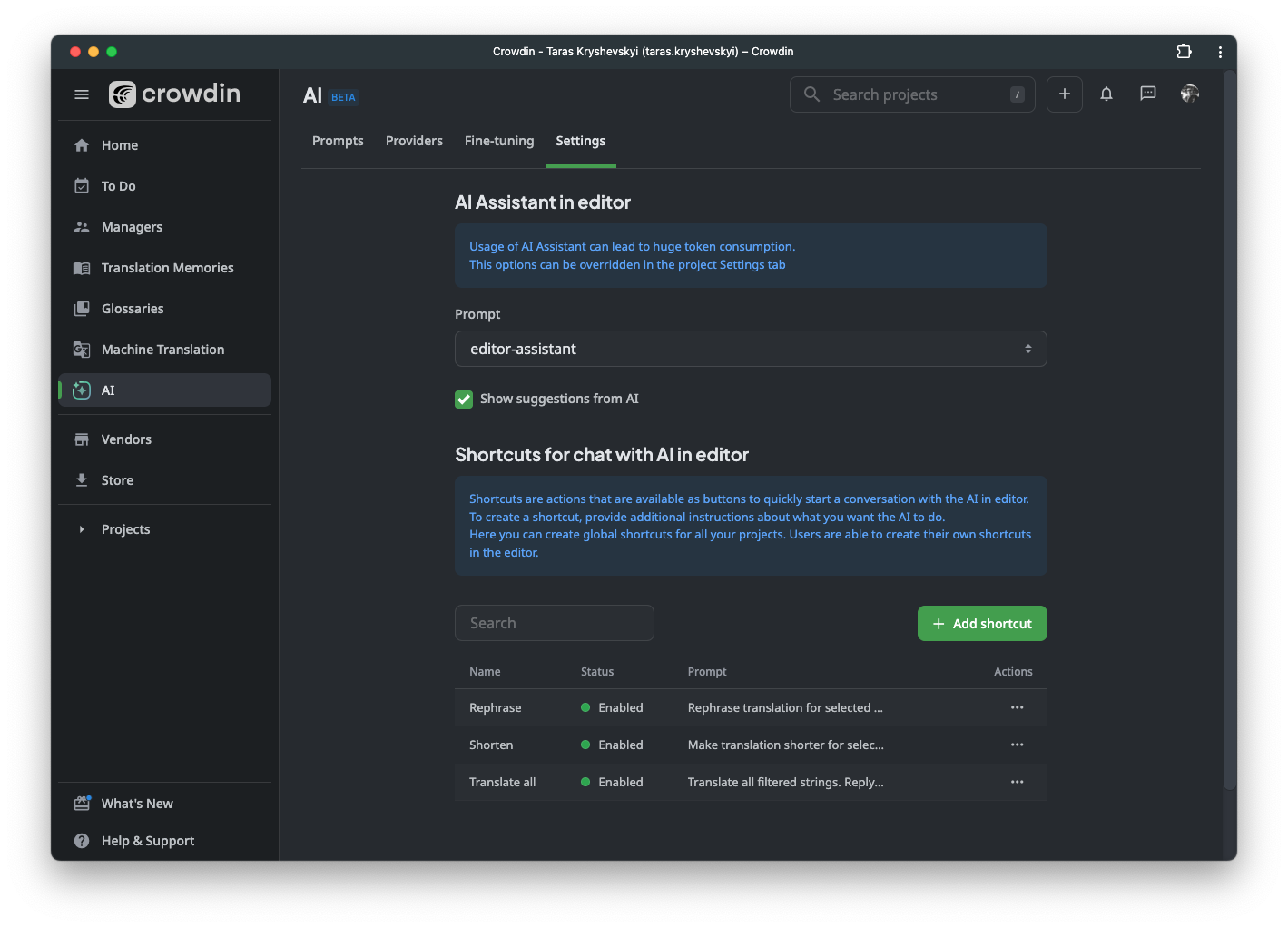The image size is (1288, 928).
Task: Open actions menu for Shorten shortcut
Action: point(1018,745)
